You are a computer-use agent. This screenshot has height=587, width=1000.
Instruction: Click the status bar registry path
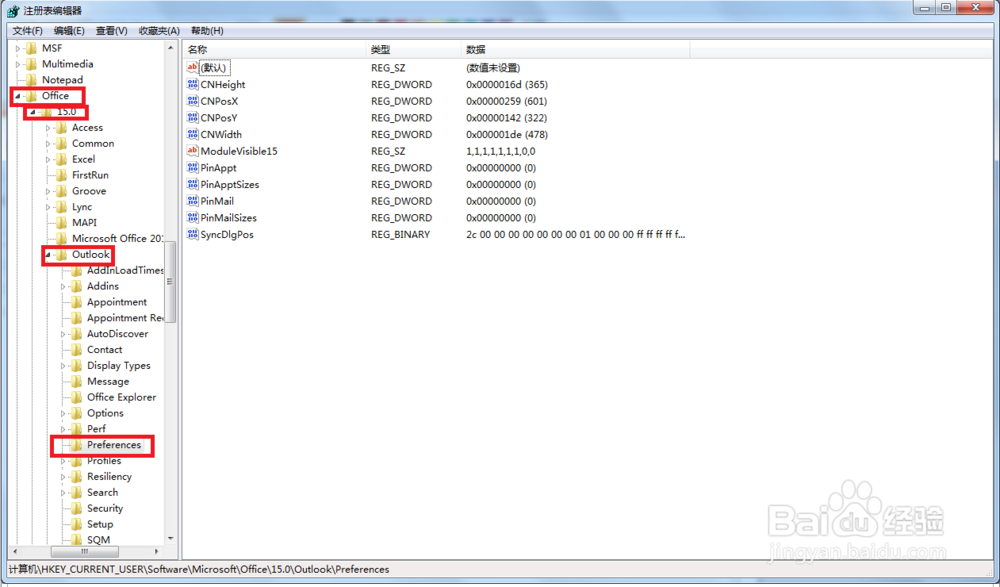pos(199,569)
